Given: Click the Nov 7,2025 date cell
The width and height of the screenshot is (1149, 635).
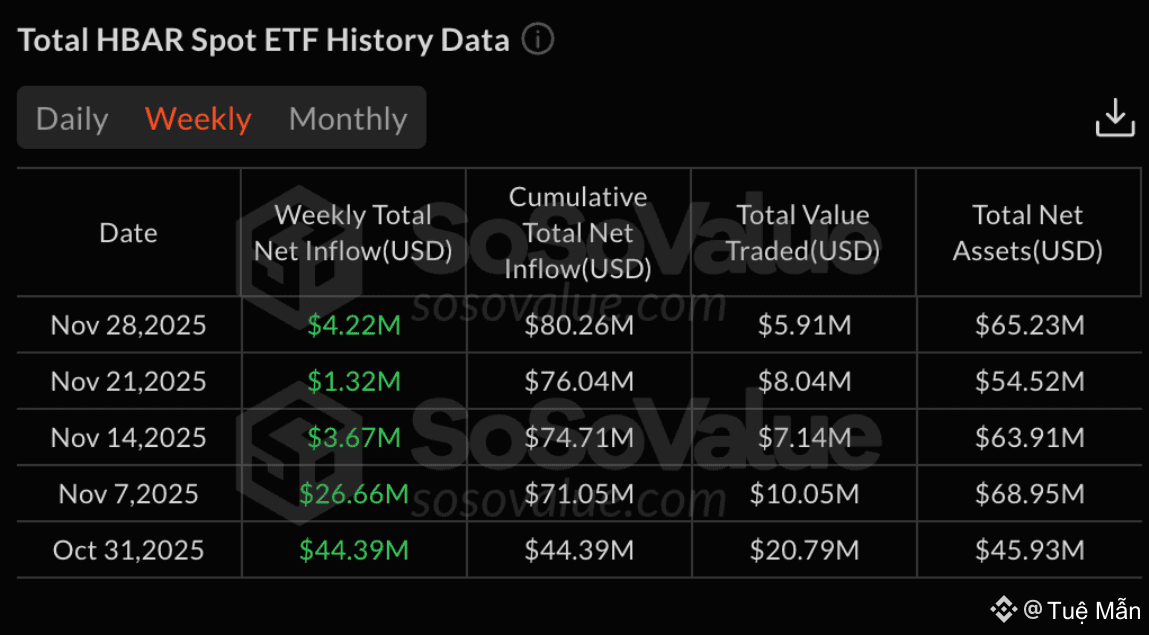Looking at the screenshot, I should [x=128, y=493].
